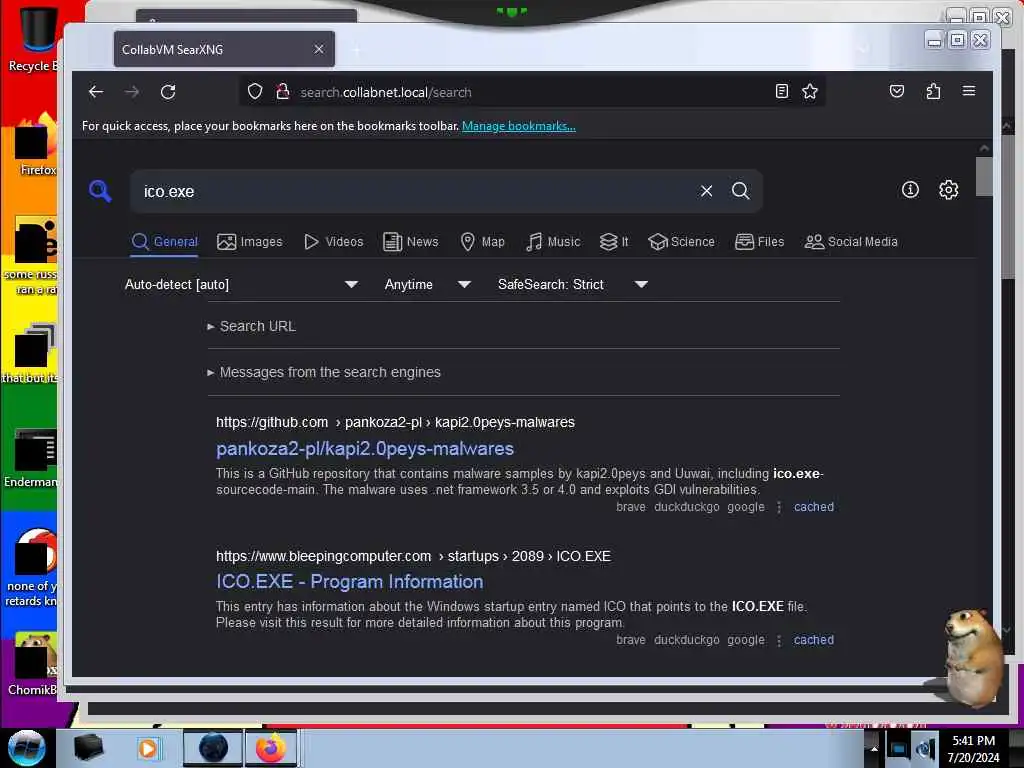Close the CollabVM SearXNG tab

tap(319, 49)
